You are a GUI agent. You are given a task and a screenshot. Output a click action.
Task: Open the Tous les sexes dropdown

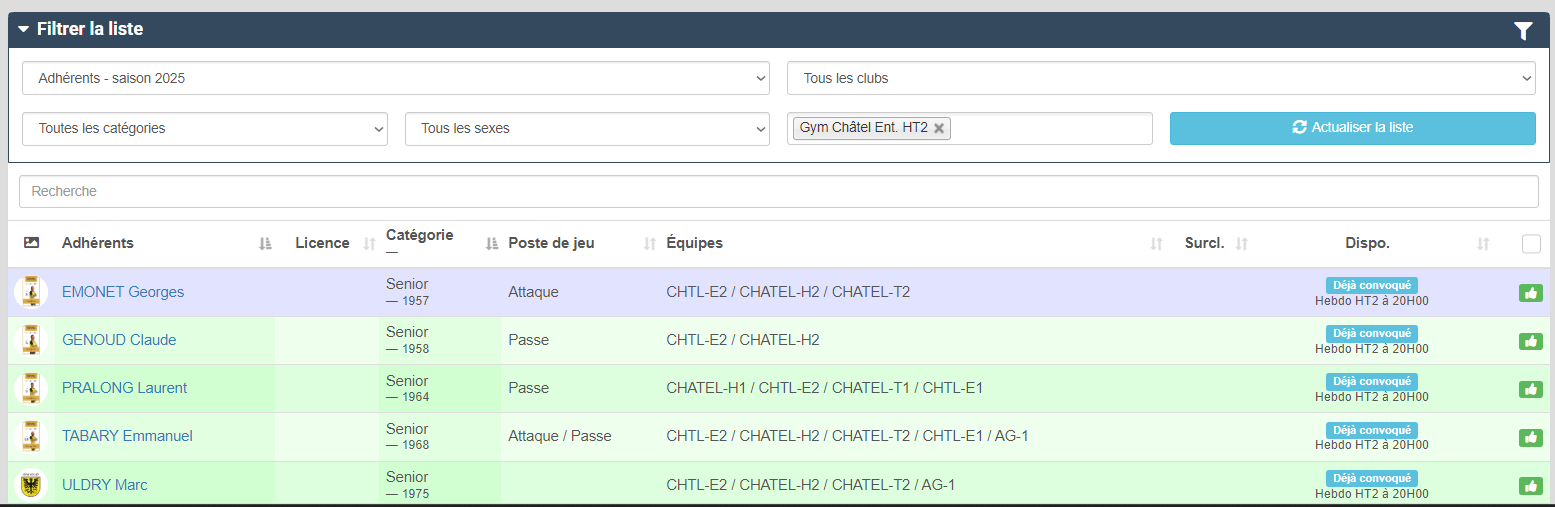click(586, 129)
